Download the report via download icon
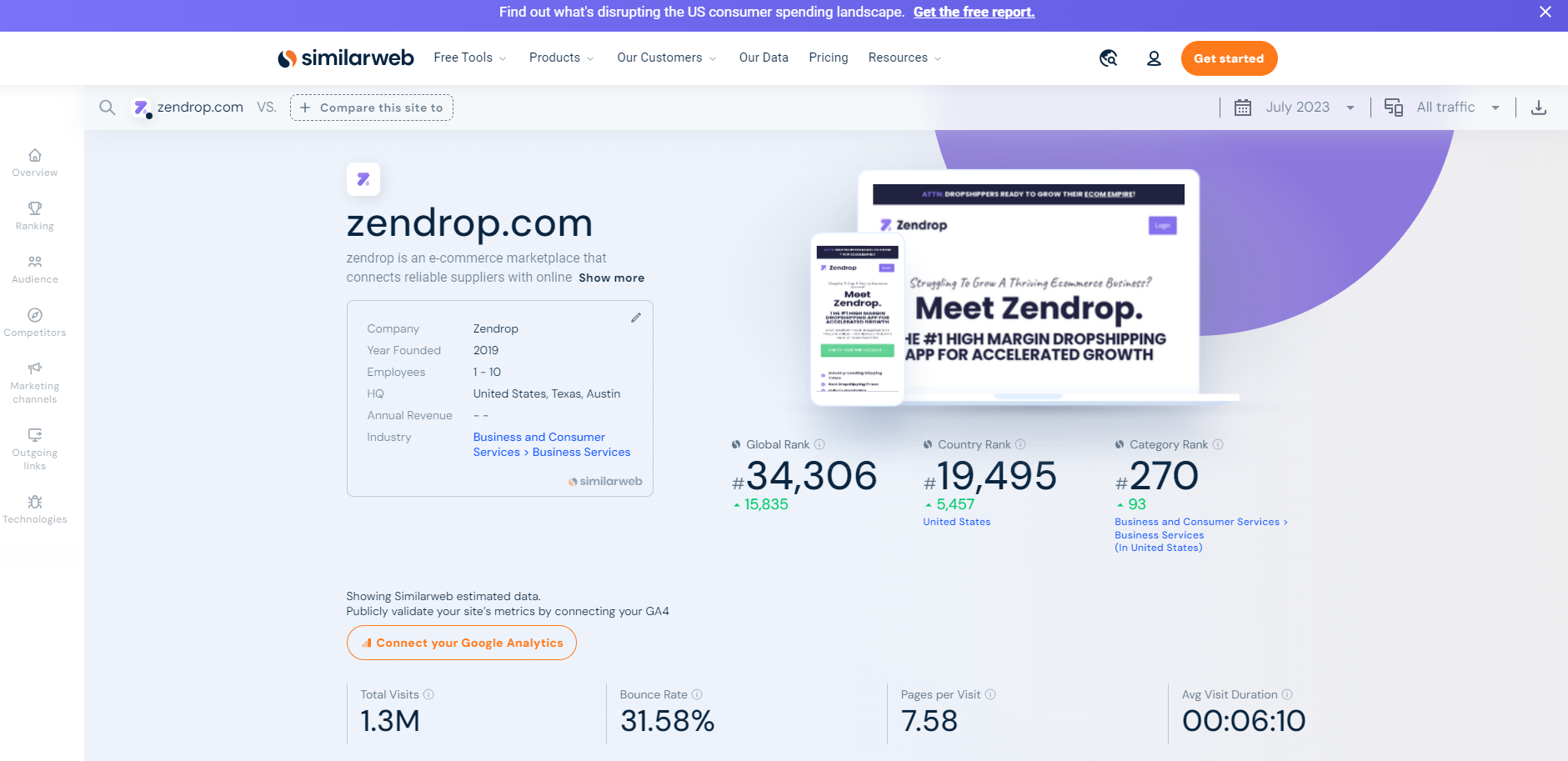Image resolution: width=1568 pixels, height=761 pixels. point(1539,108)
